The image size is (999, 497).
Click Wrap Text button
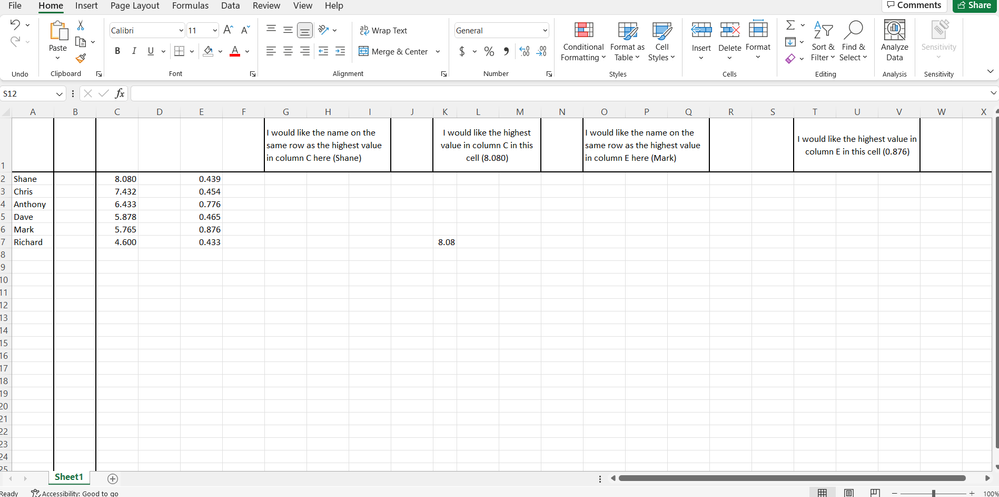[x=384, y=30]
